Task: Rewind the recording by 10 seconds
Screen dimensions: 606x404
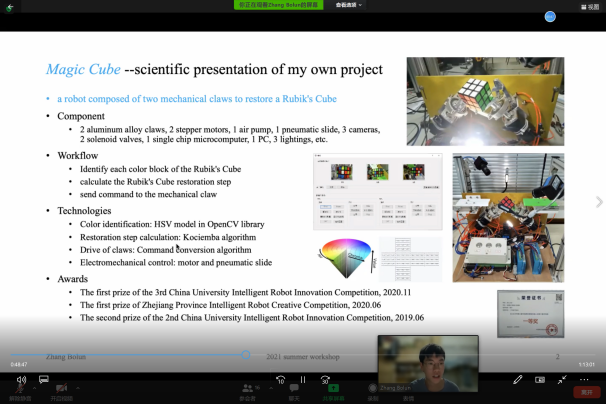Action: (280, 380)
